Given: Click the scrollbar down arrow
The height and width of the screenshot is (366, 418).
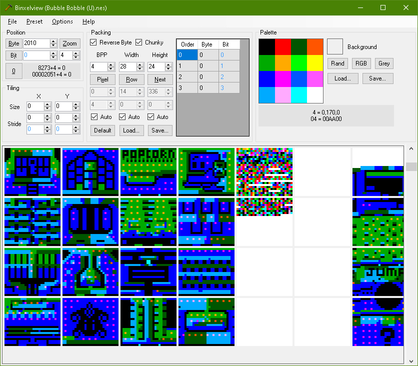Looking at the screenshot, I should pyautogui.click(x=411, y=361).
